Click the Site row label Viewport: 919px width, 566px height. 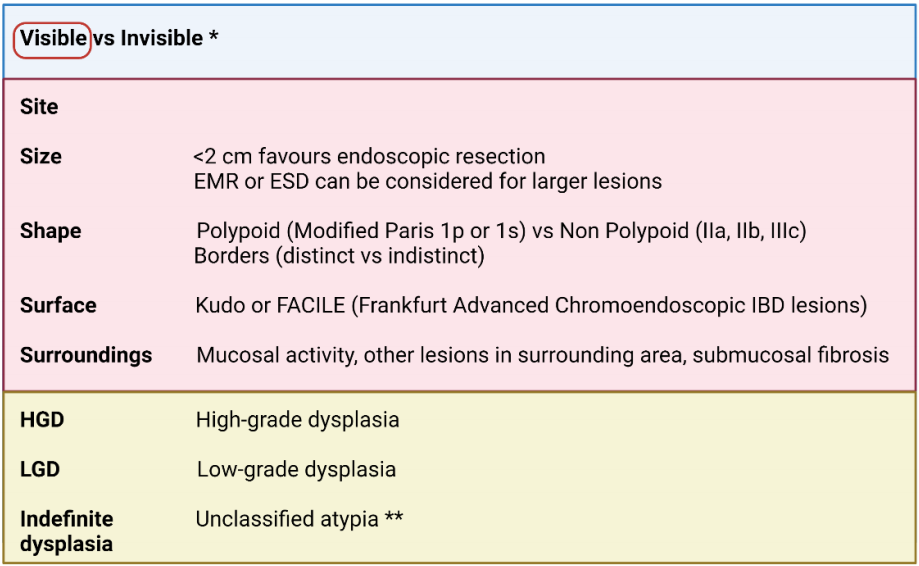(x=39, y=107)
